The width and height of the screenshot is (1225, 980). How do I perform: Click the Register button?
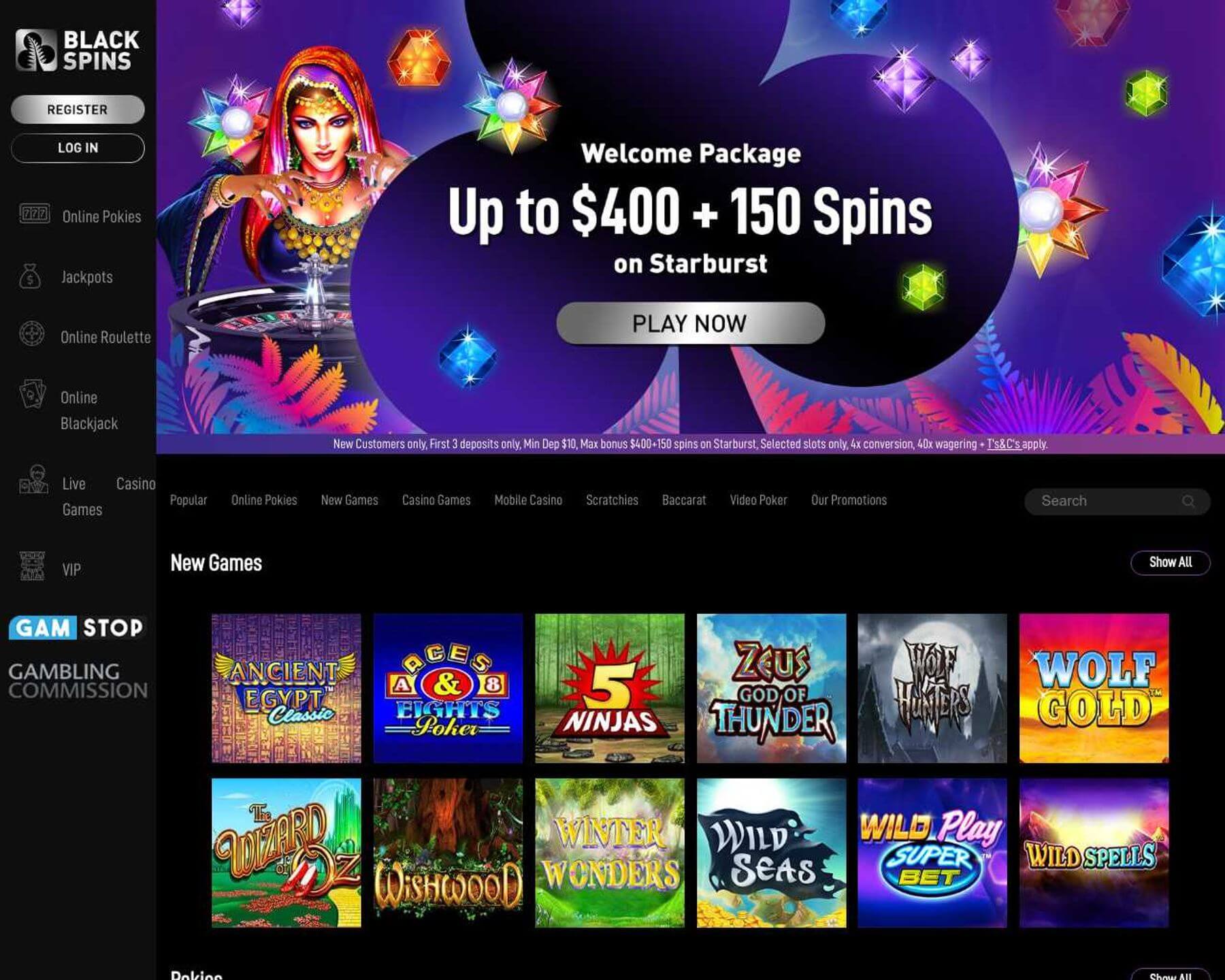click(78, 110)
